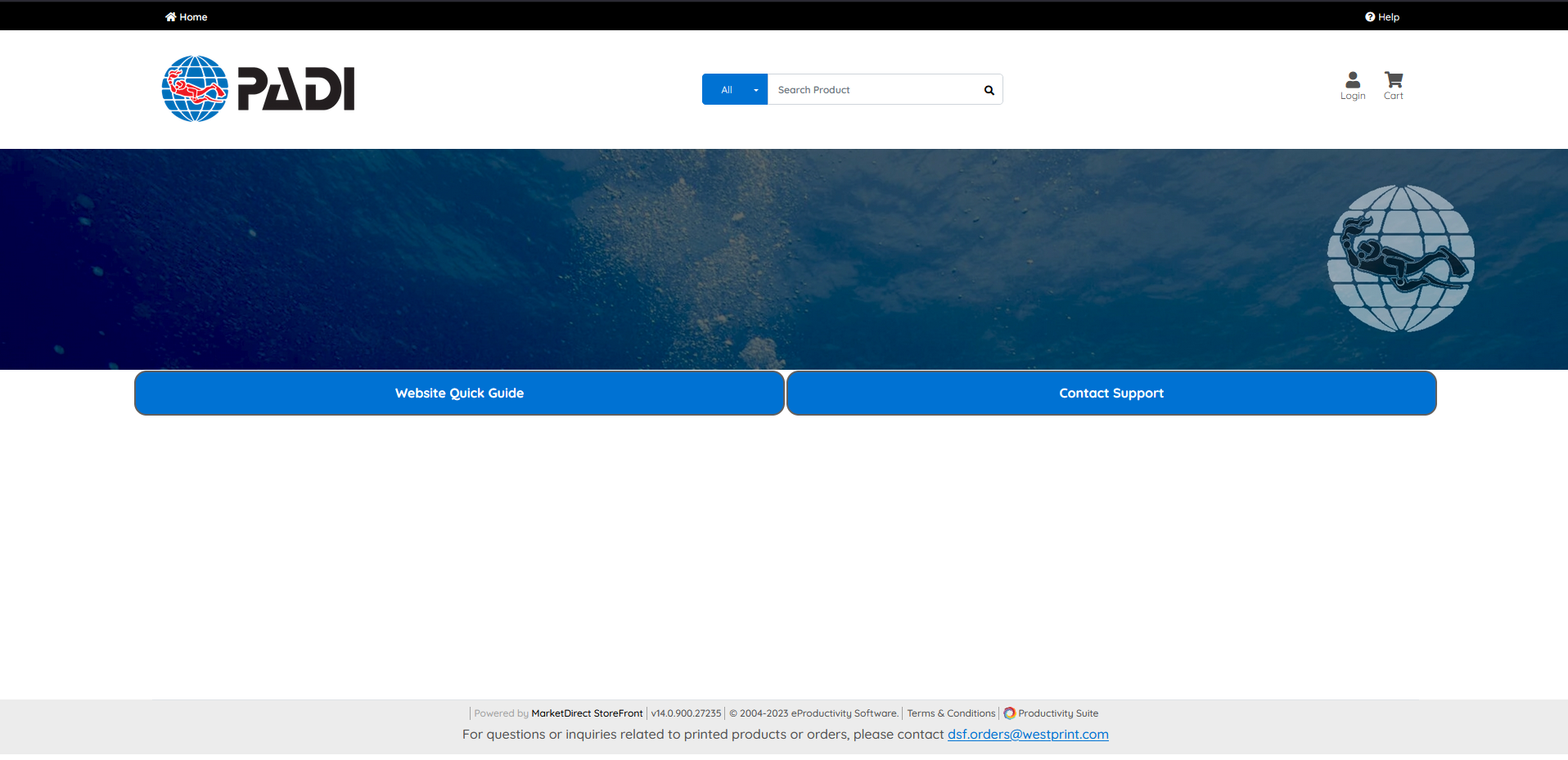The image size is (1568, 760).
Task: Open the All category dropdown
Action: click(727, 90)
